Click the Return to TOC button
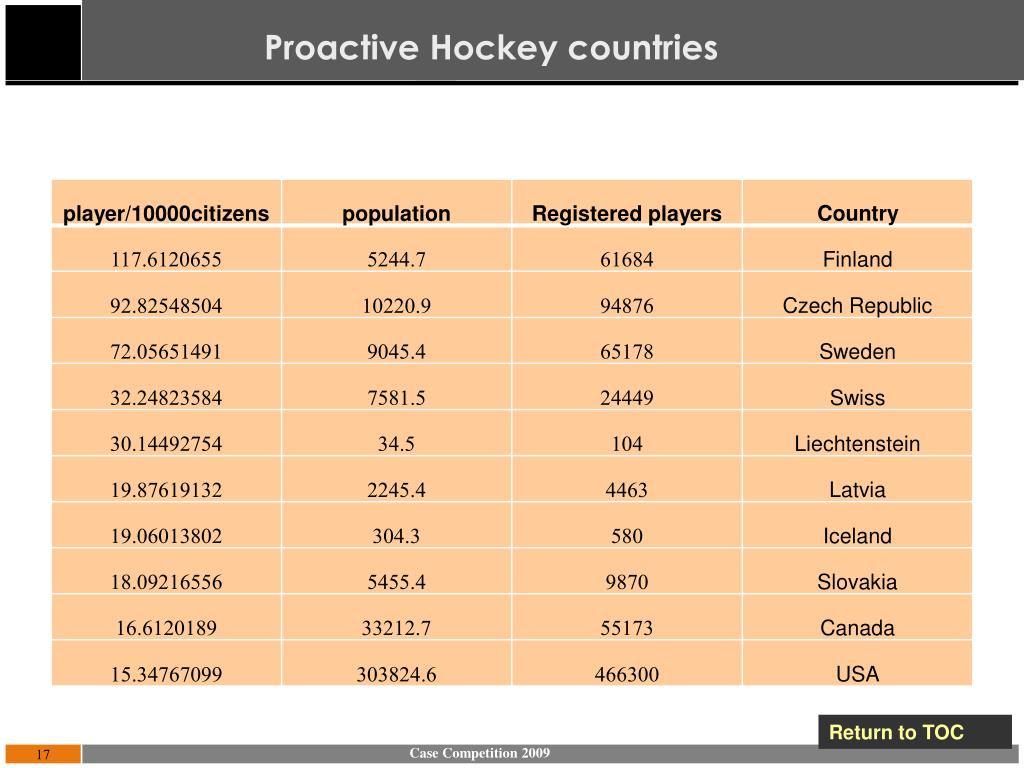This screenshot has width=1024, height=768. tap(914, 731)
